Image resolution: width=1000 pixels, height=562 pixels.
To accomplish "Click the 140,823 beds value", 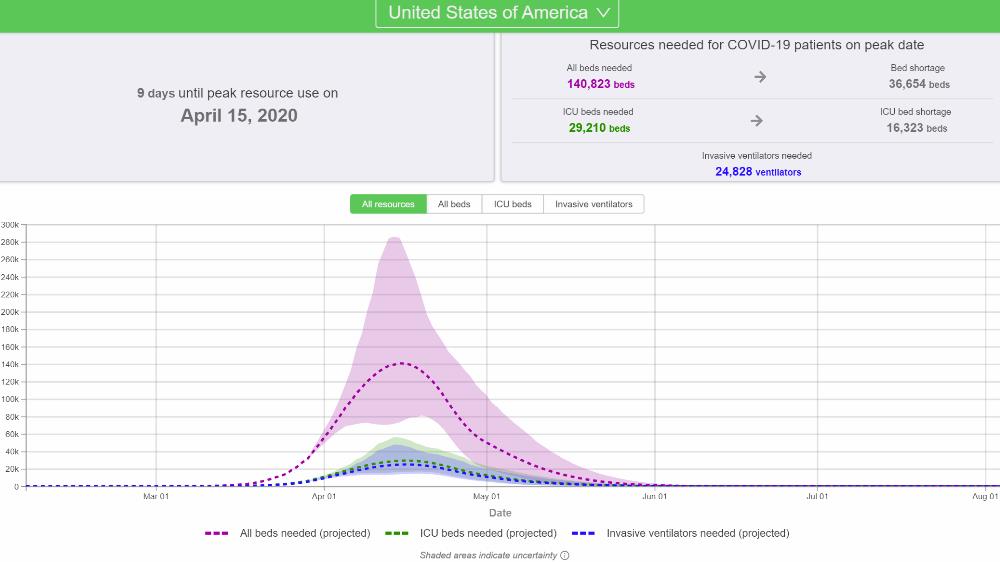I will click(600, 85).
